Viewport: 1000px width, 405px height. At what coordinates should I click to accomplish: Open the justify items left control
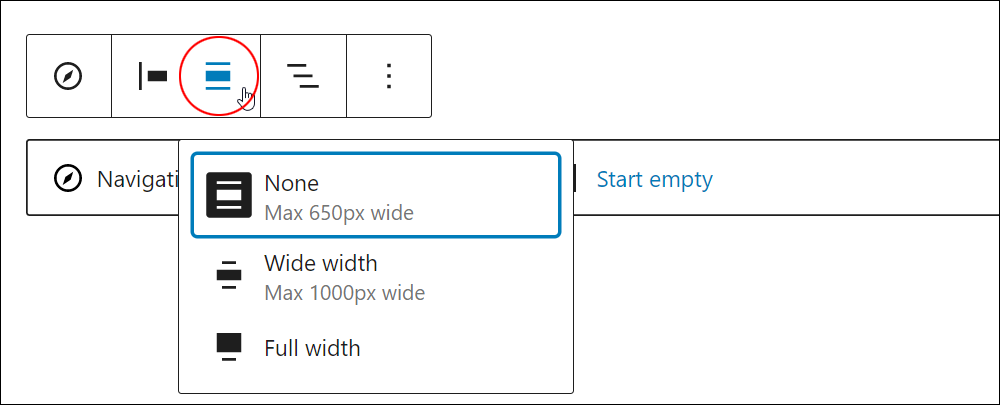coord(152,77)
